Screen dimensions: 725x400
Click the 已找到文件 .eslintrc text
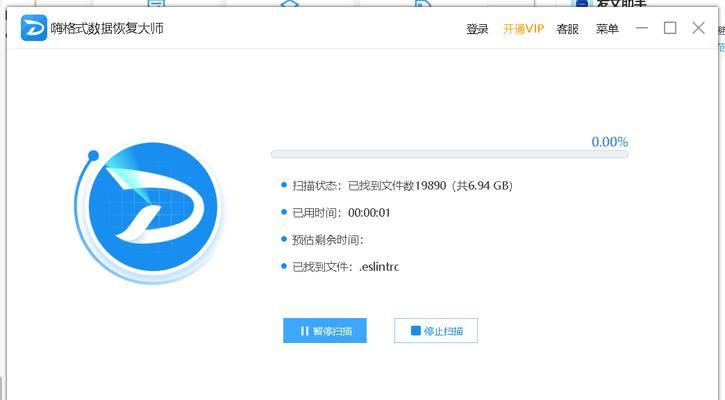pyautogui.click(x=345, y=267)
